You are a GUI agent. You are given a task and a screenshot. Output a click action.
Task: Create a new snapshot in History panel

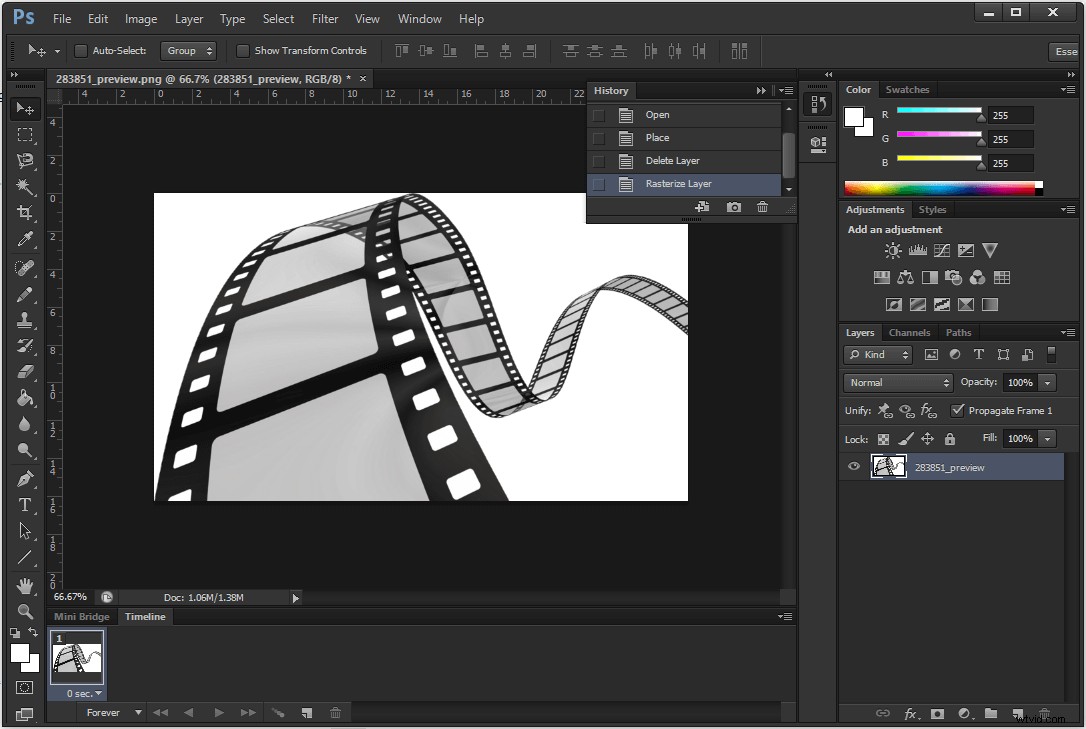point(733,206)
